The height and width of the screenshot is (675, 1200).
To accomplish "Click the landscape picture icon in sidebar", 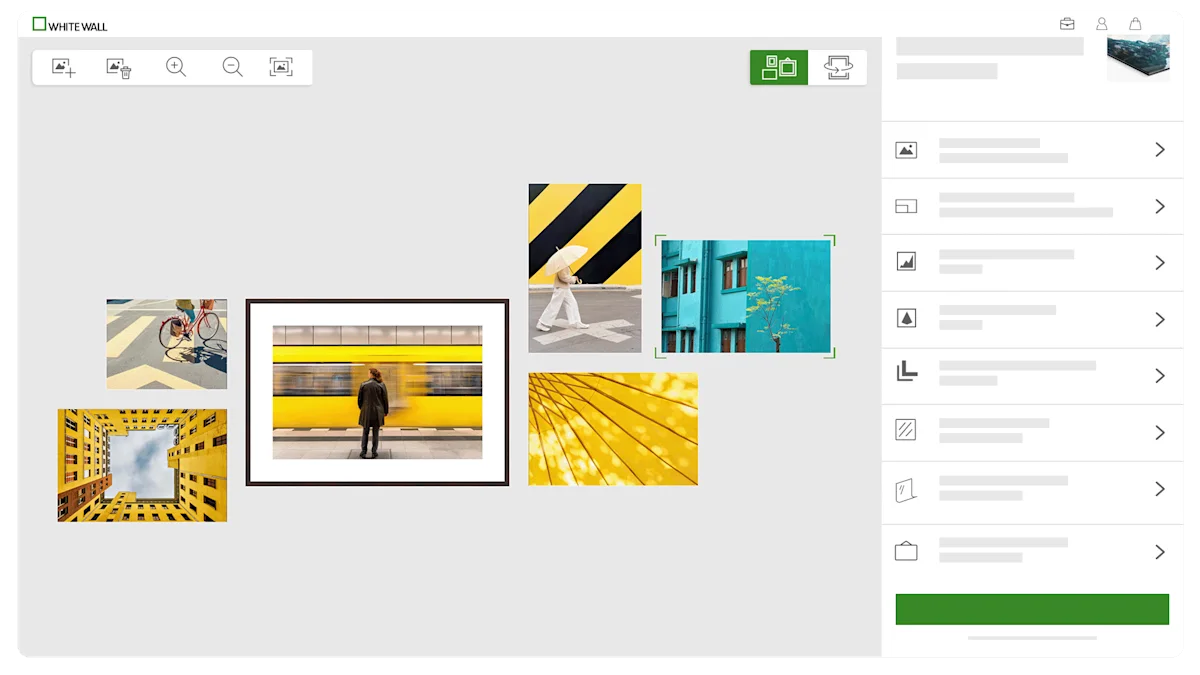I will click(x=906, y=150).
